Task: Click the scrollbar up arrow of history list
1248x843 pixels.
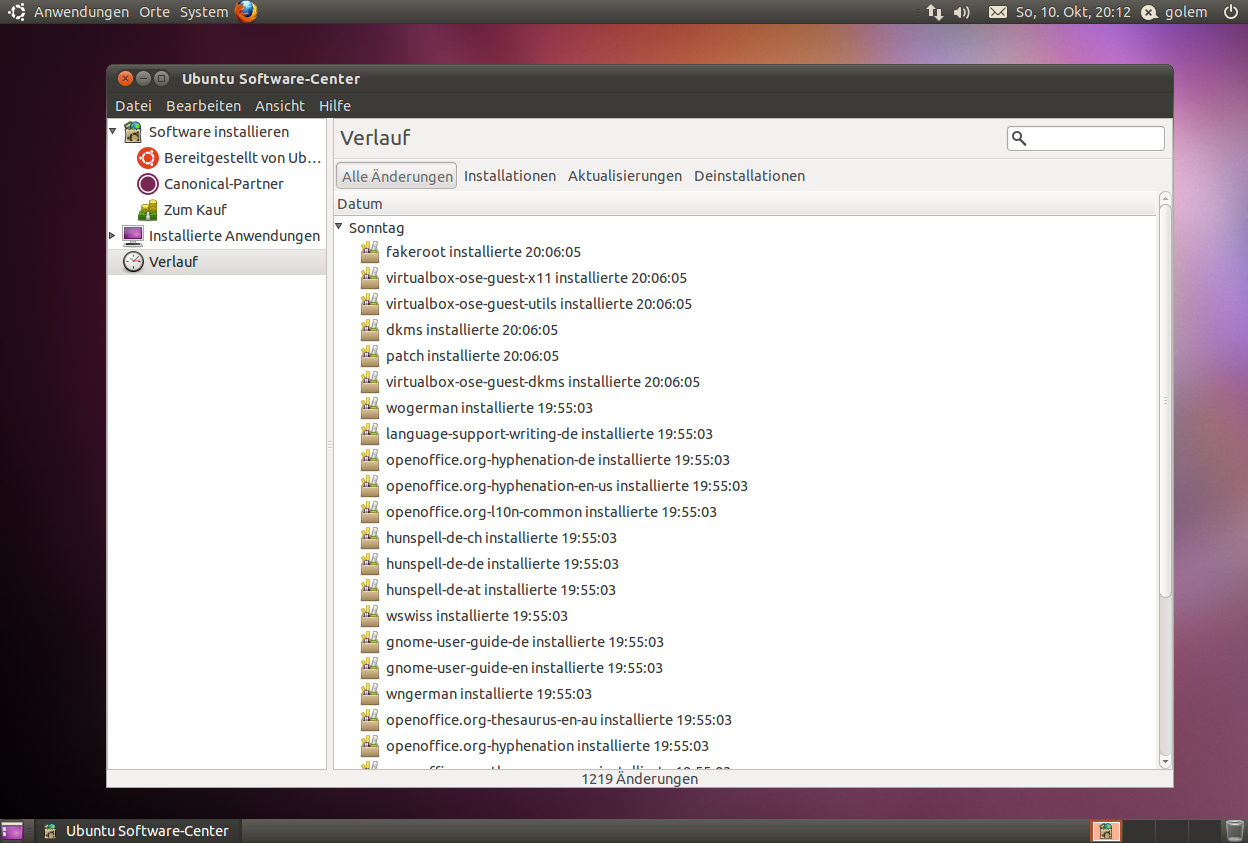Action: click(x=1165, y=199)
